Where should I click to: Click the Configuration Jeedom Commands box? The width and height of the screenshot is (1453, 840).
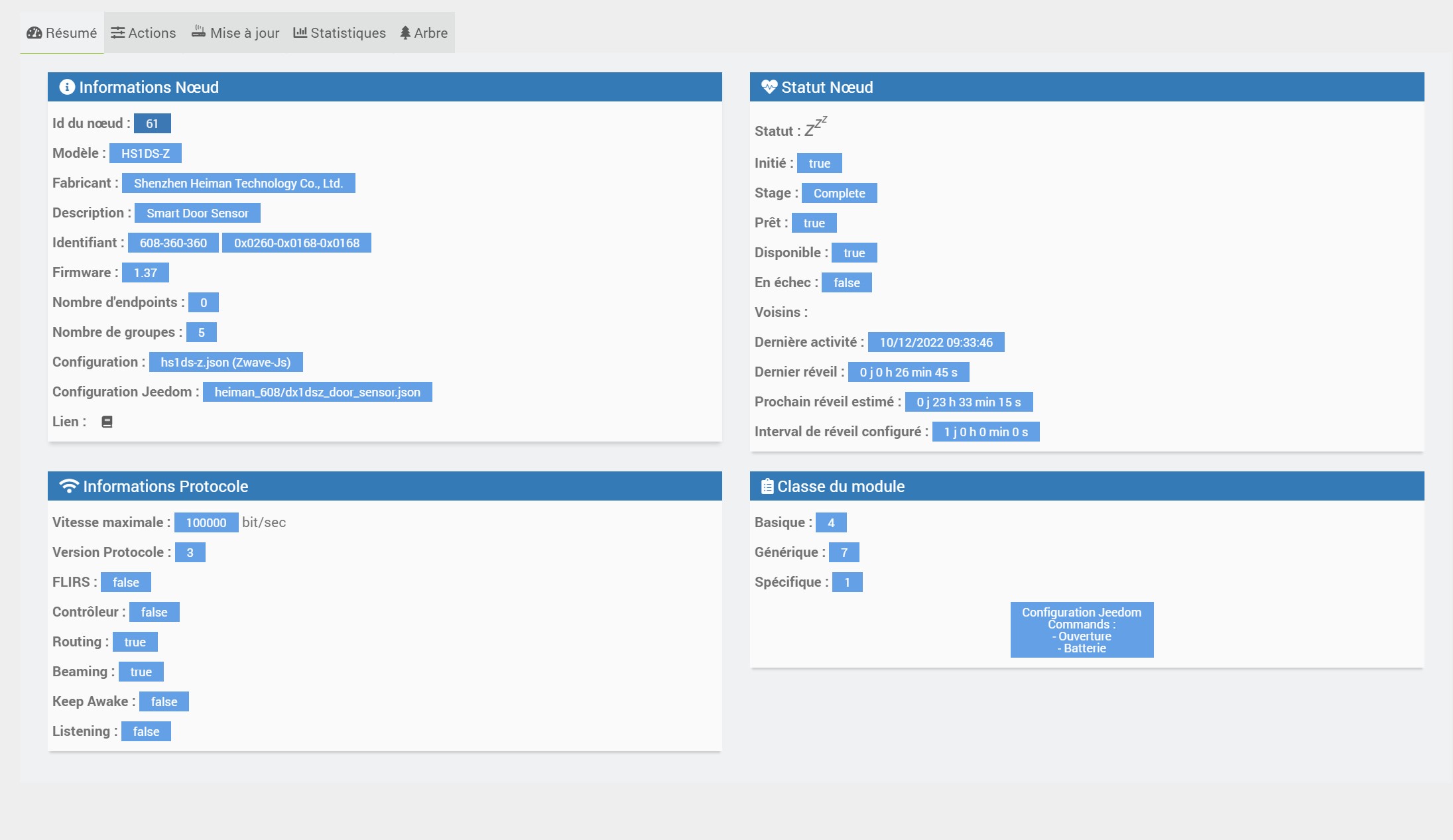(1082, 630)
